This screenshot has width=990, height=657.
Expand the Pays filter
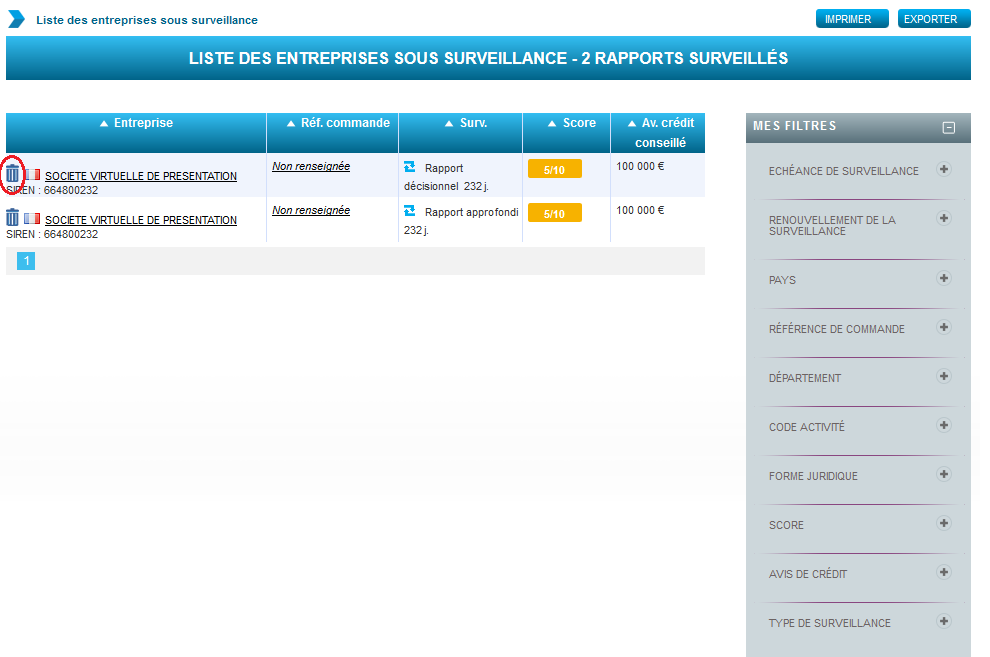tap(943, 278)
